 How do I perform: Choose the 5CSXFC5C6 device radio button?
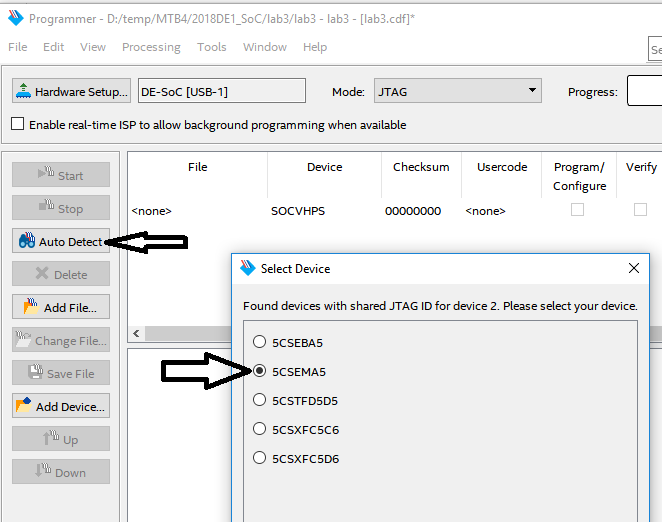coord(259,430)
